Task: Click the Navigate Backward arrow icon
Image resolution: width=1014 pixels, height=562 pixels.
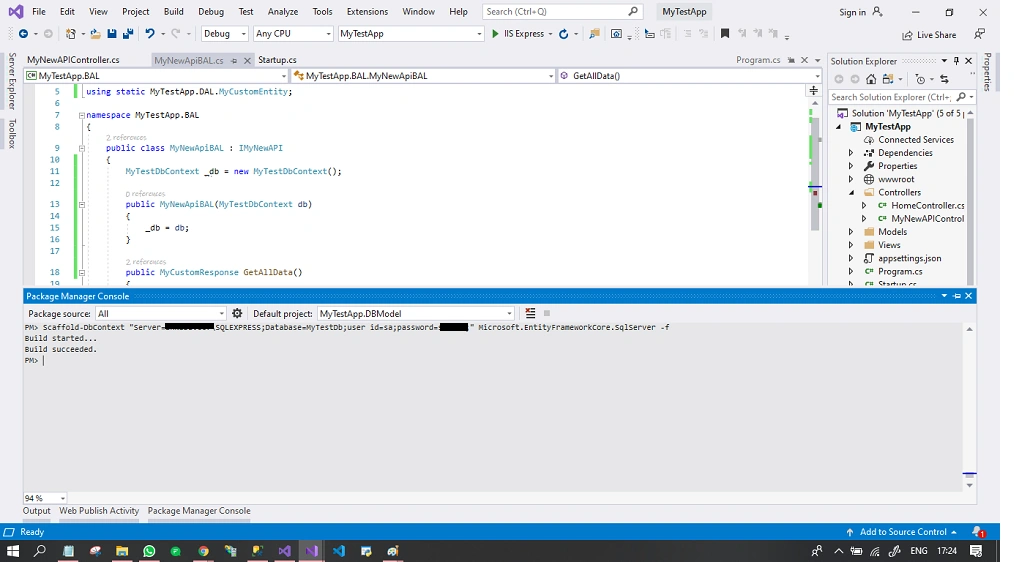Action: point(23,34)
